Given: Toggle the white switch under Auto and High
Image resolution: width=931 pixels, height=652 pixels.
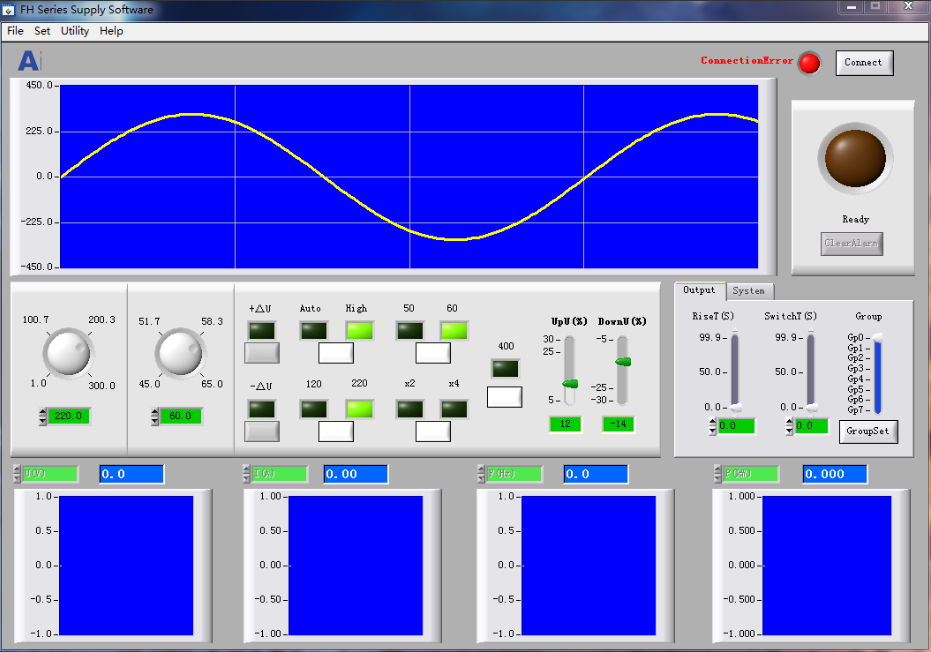Looking at the screenshot, I should pyautogui.click(x=336, y=353).
